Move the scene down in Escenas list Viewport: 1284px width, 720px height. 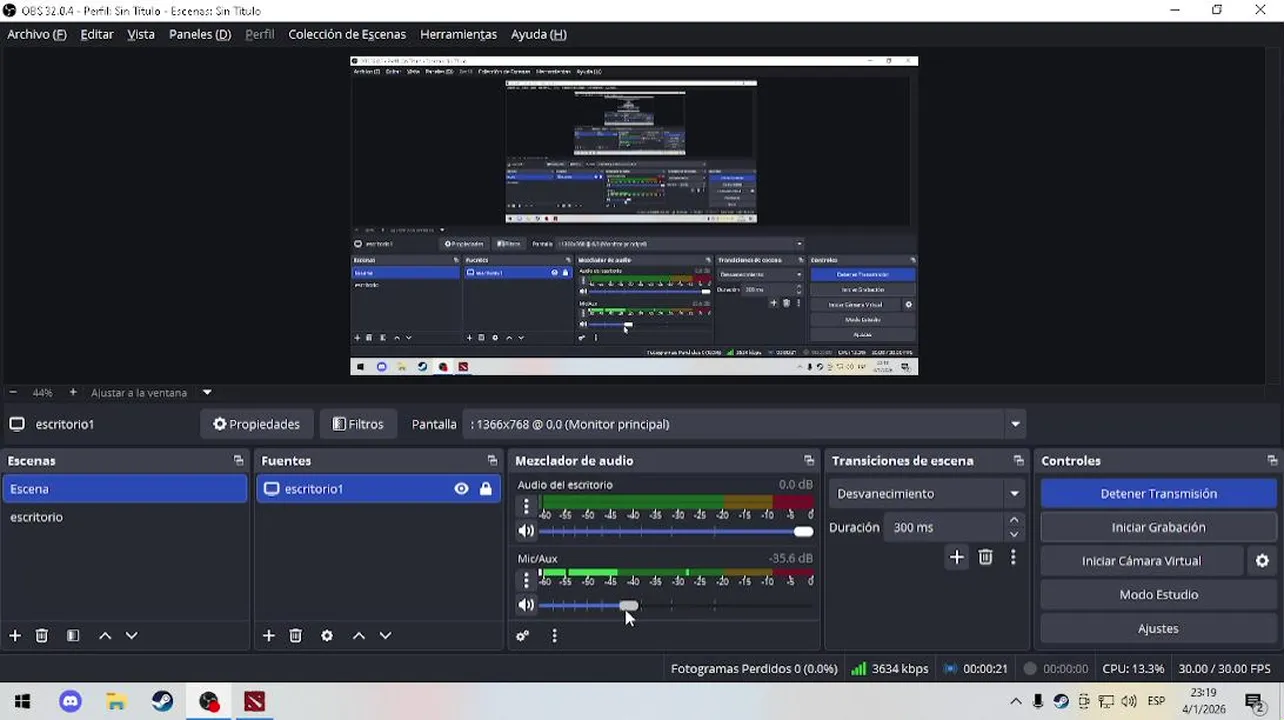point(131,636)
